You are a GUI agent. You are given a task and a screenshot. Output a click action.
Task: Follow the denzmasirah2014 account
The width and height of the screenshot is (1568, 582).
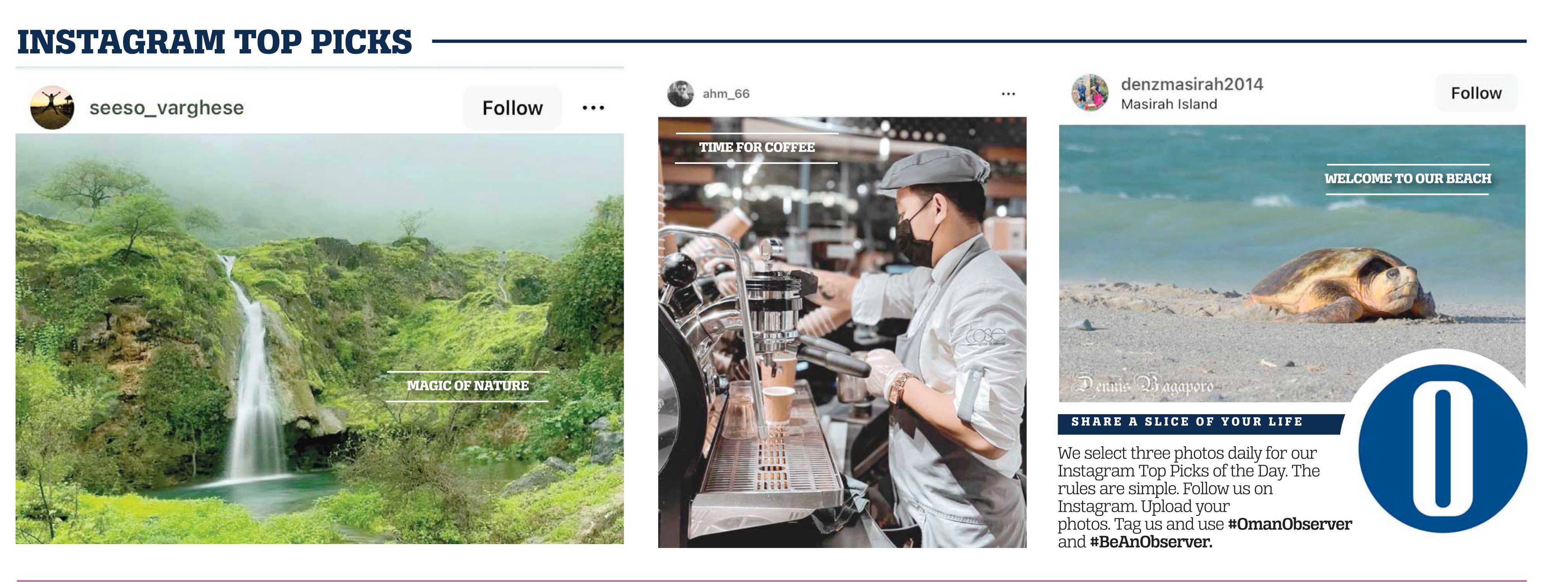pos(1476,93)
